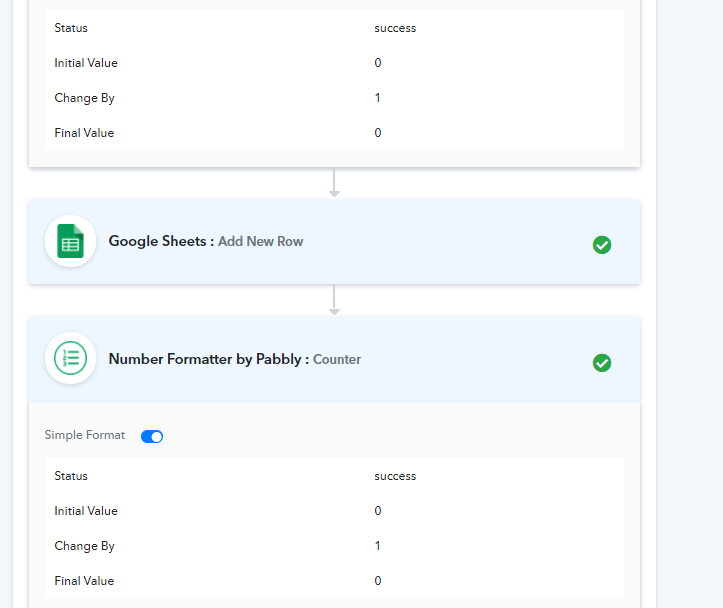Image resolution: width=723 pixels, height=608 pixels.
Task: Select the "Counter" action text in Number Formatter
Action: [x=337, y=360]
